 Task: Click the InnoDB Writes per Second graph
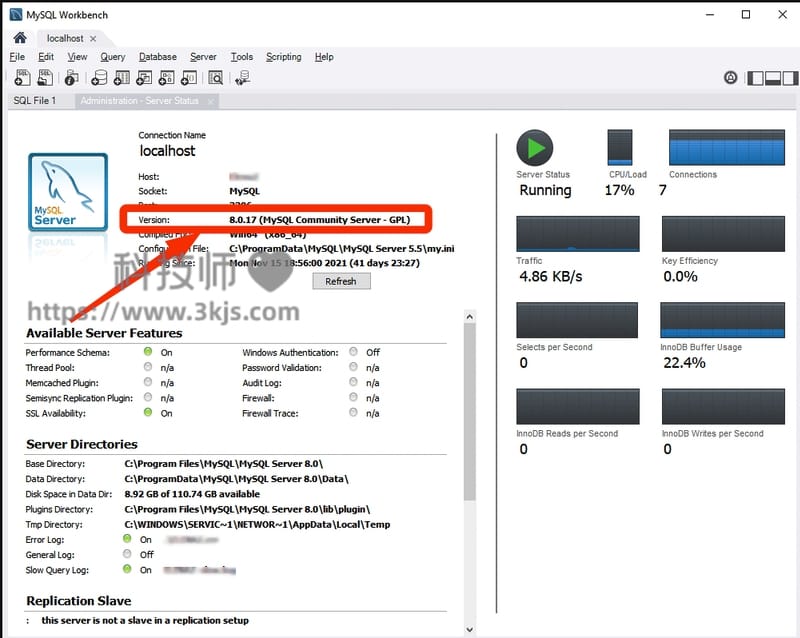(x=723, y=406)
